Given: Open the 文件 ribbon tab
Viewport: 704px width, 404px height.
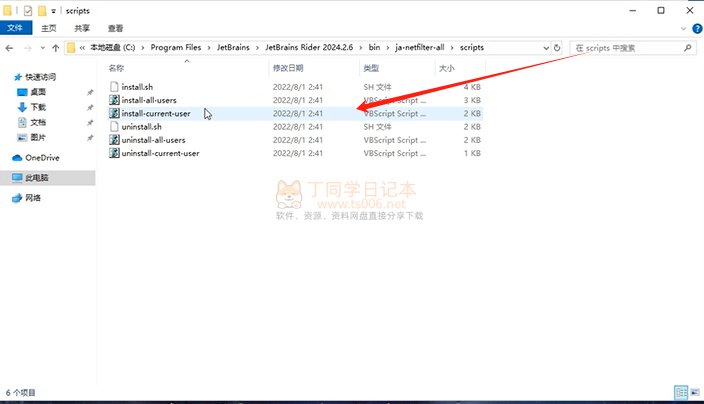Looking at the screenshot, I should 15,28.
